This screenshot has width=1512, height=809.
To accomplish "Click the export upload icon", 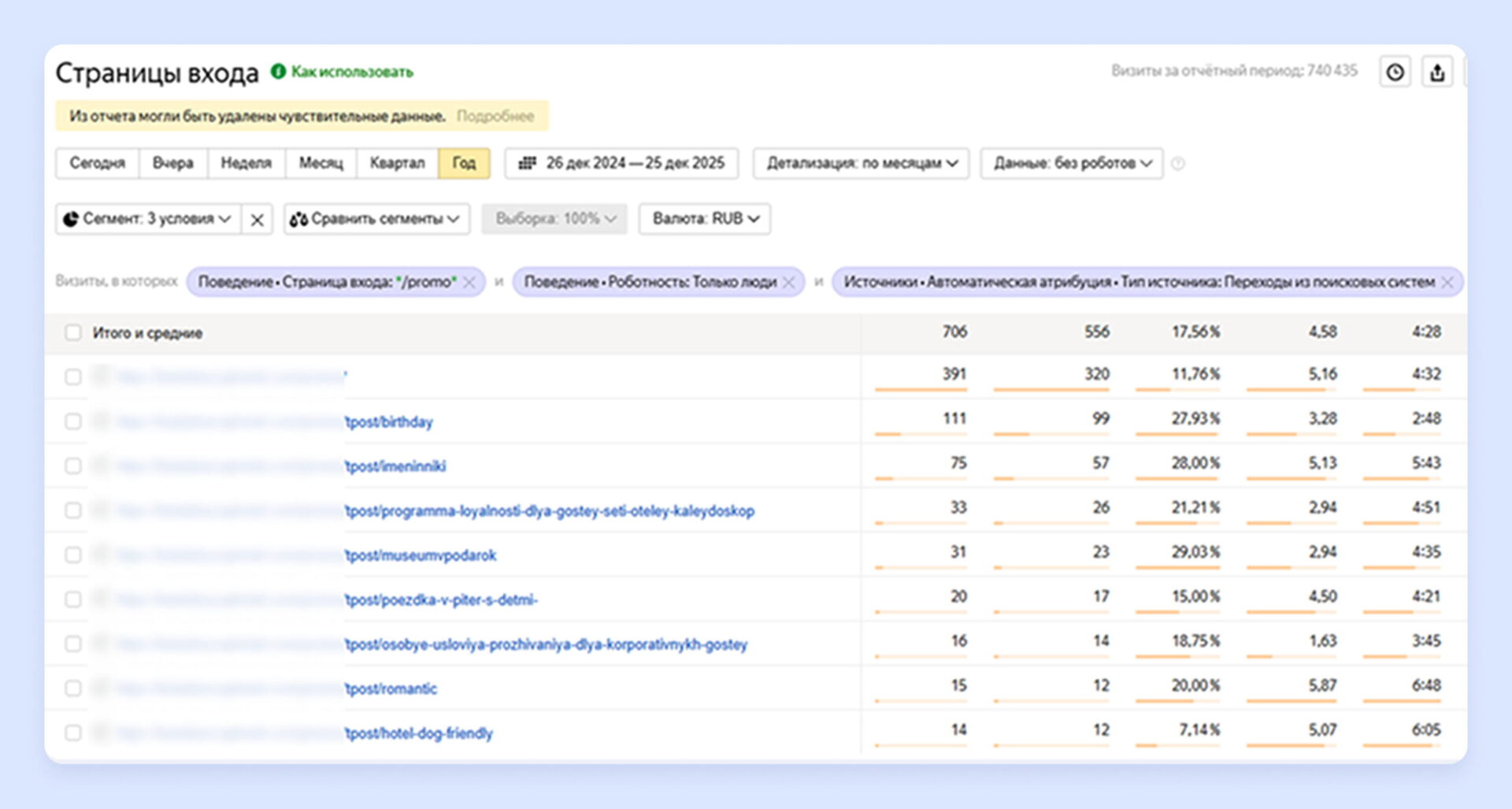I will (x=1437, y=72).
